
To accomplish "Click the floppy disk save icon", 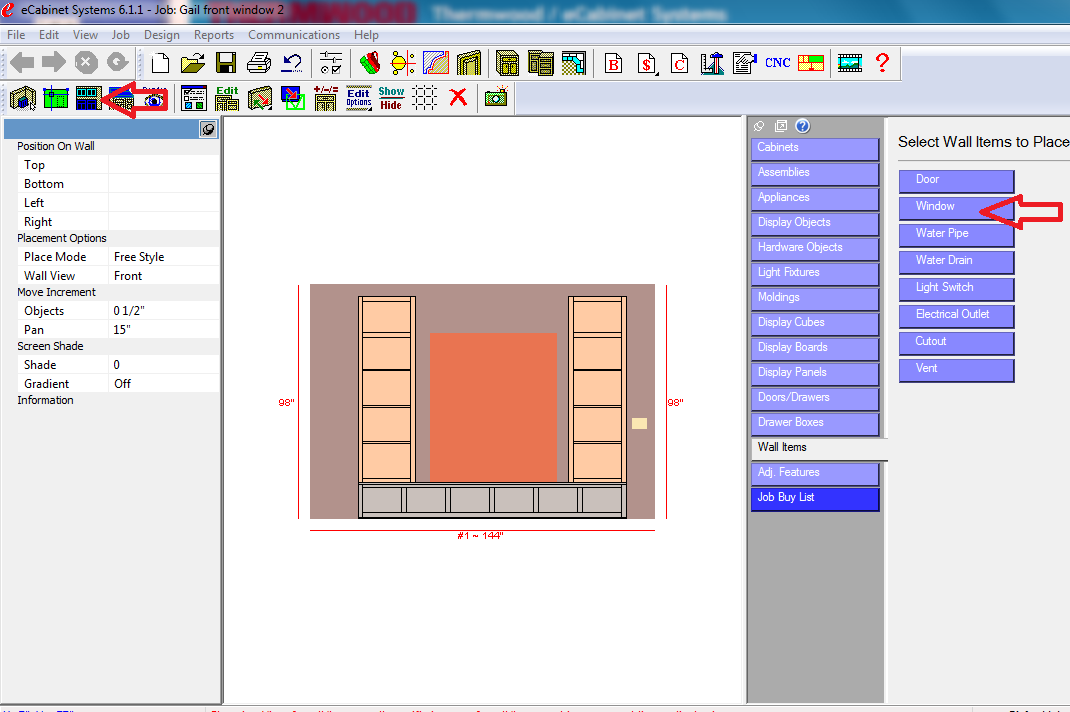I will [226, 63].
